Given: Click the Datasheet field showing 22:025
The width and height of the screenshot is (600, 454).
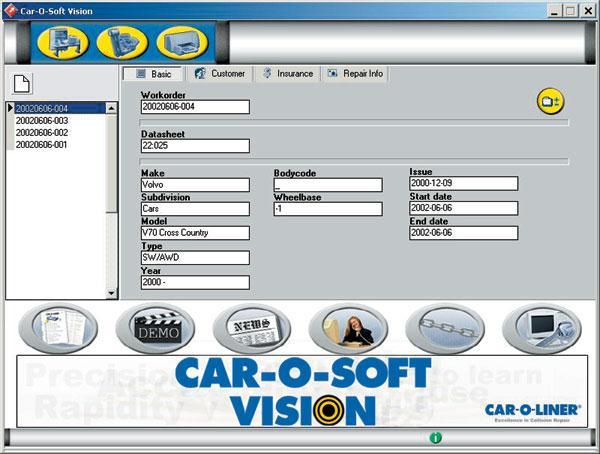Looking at the screenshot, I should [195, 146].
